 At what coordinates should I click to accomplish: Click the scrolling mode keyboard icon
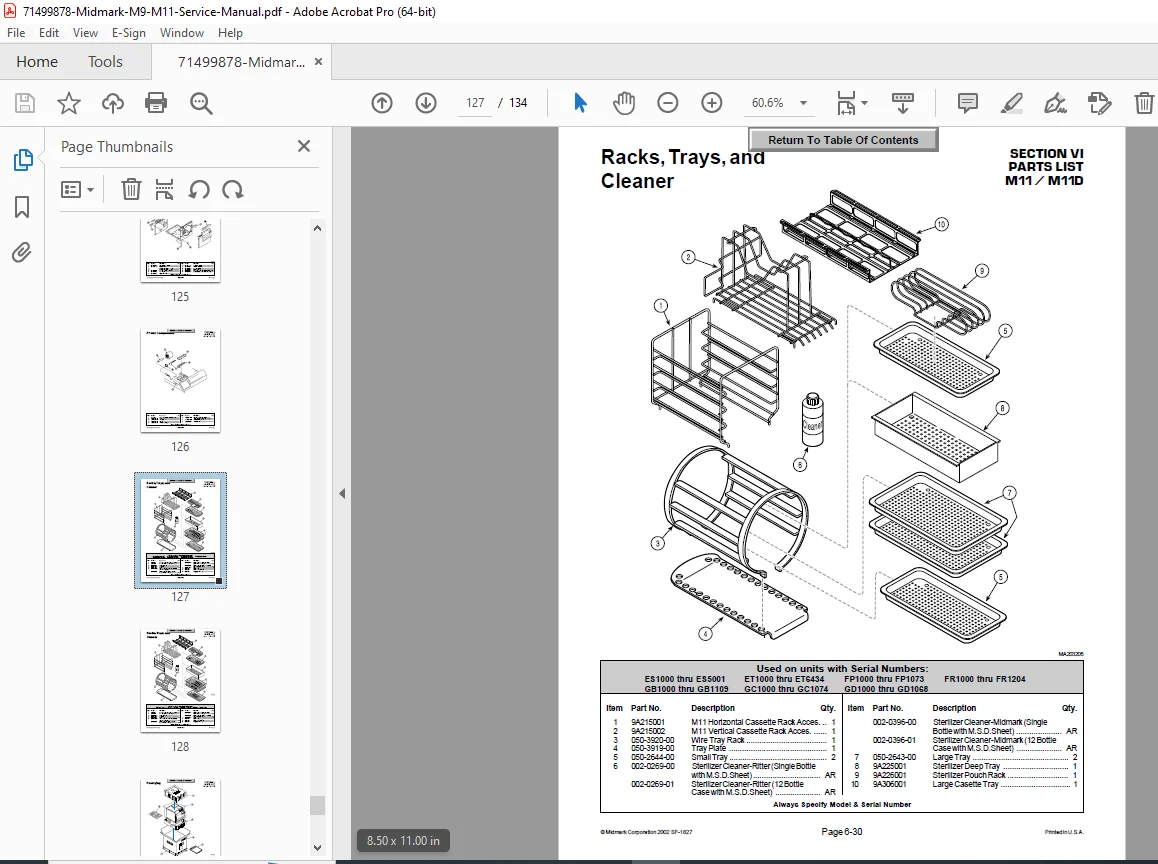pos(902,103)
